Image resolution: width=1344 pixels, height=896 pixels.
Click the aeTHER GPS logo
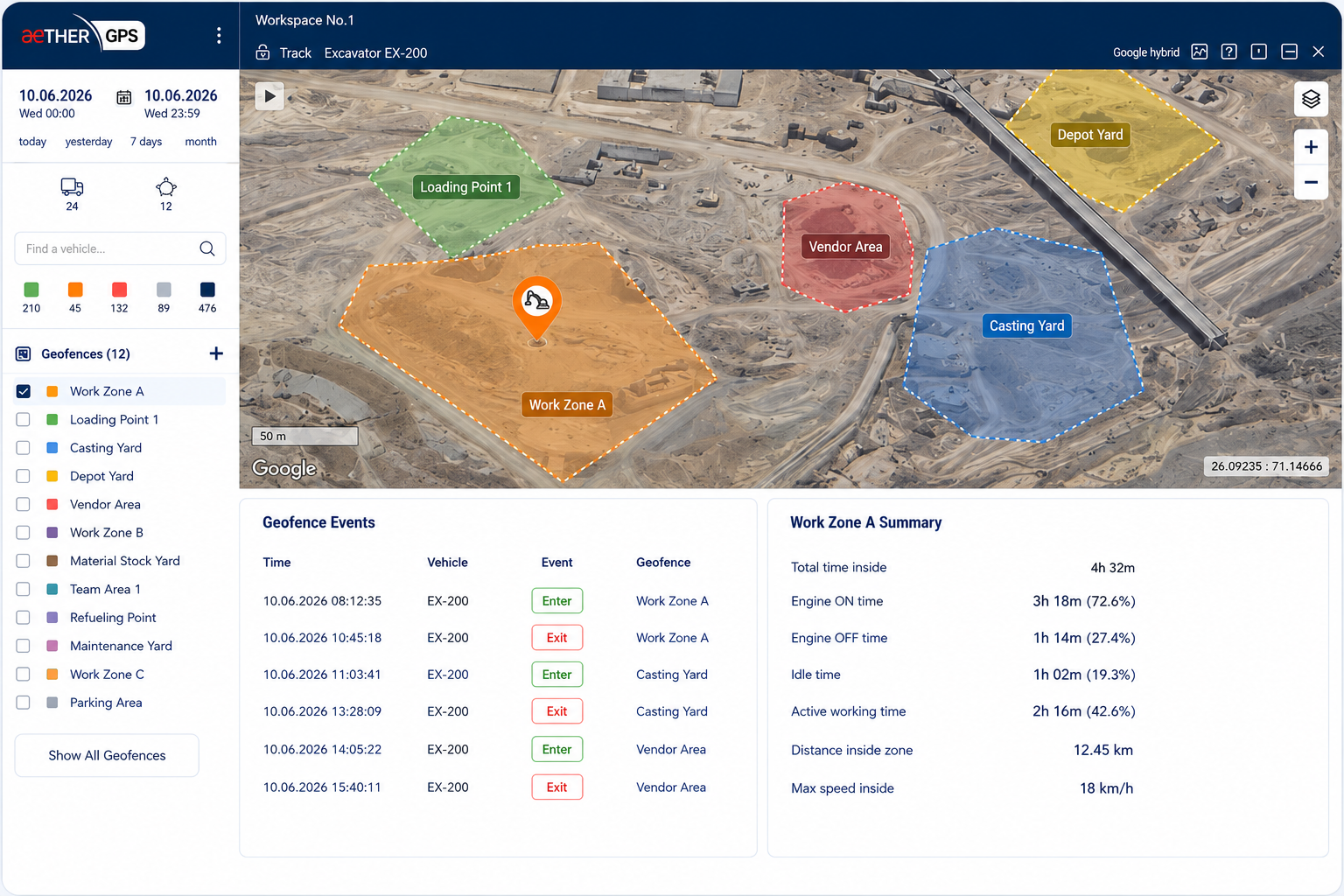point(82,35)
